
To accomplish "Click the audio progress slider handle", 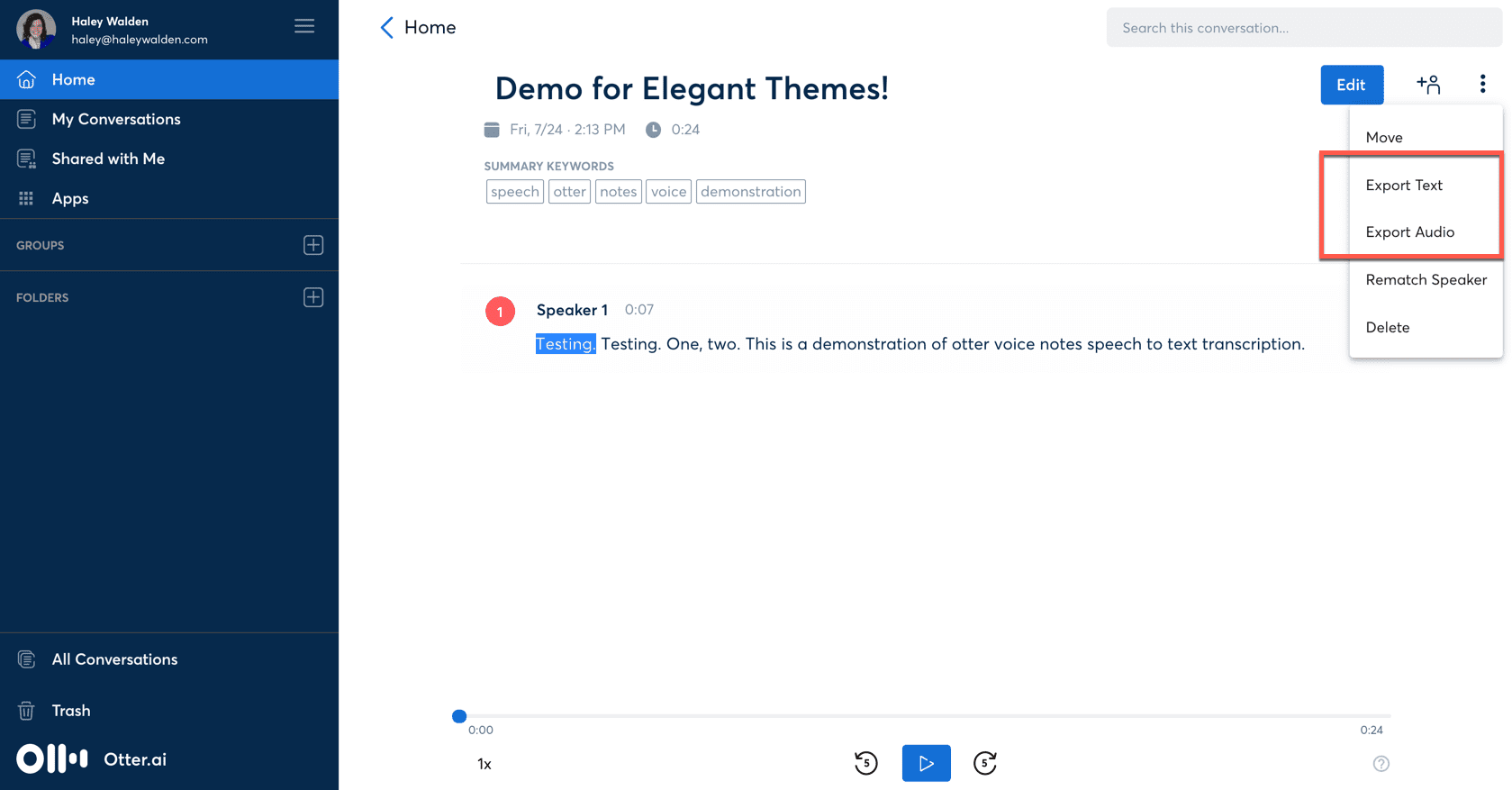I will pyautogui.click(x=459, y=716).
